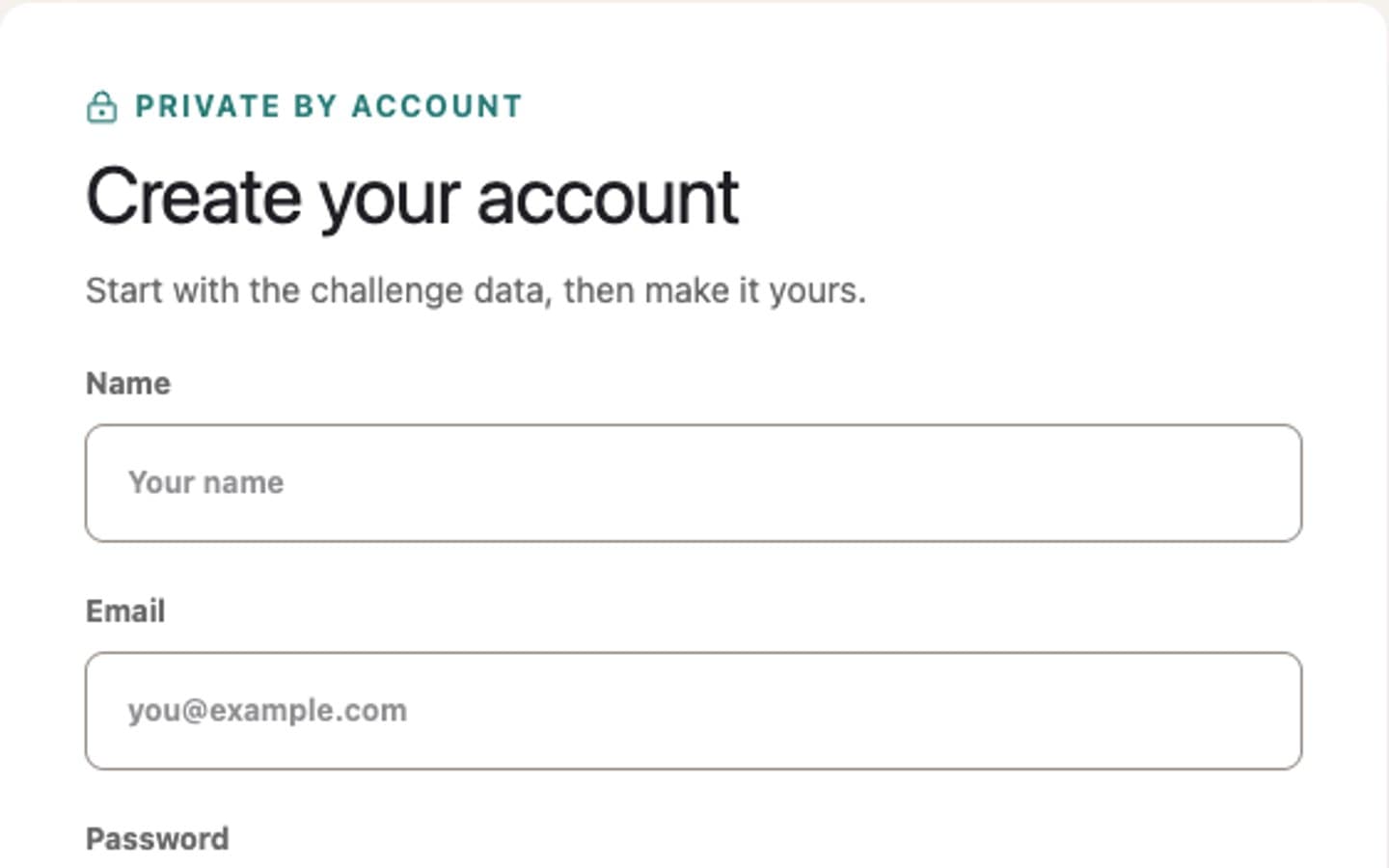Click the word "account" in the heading
Image resolution: width=1389 pixels, height=868 pixels.
[x=608, y=198]
